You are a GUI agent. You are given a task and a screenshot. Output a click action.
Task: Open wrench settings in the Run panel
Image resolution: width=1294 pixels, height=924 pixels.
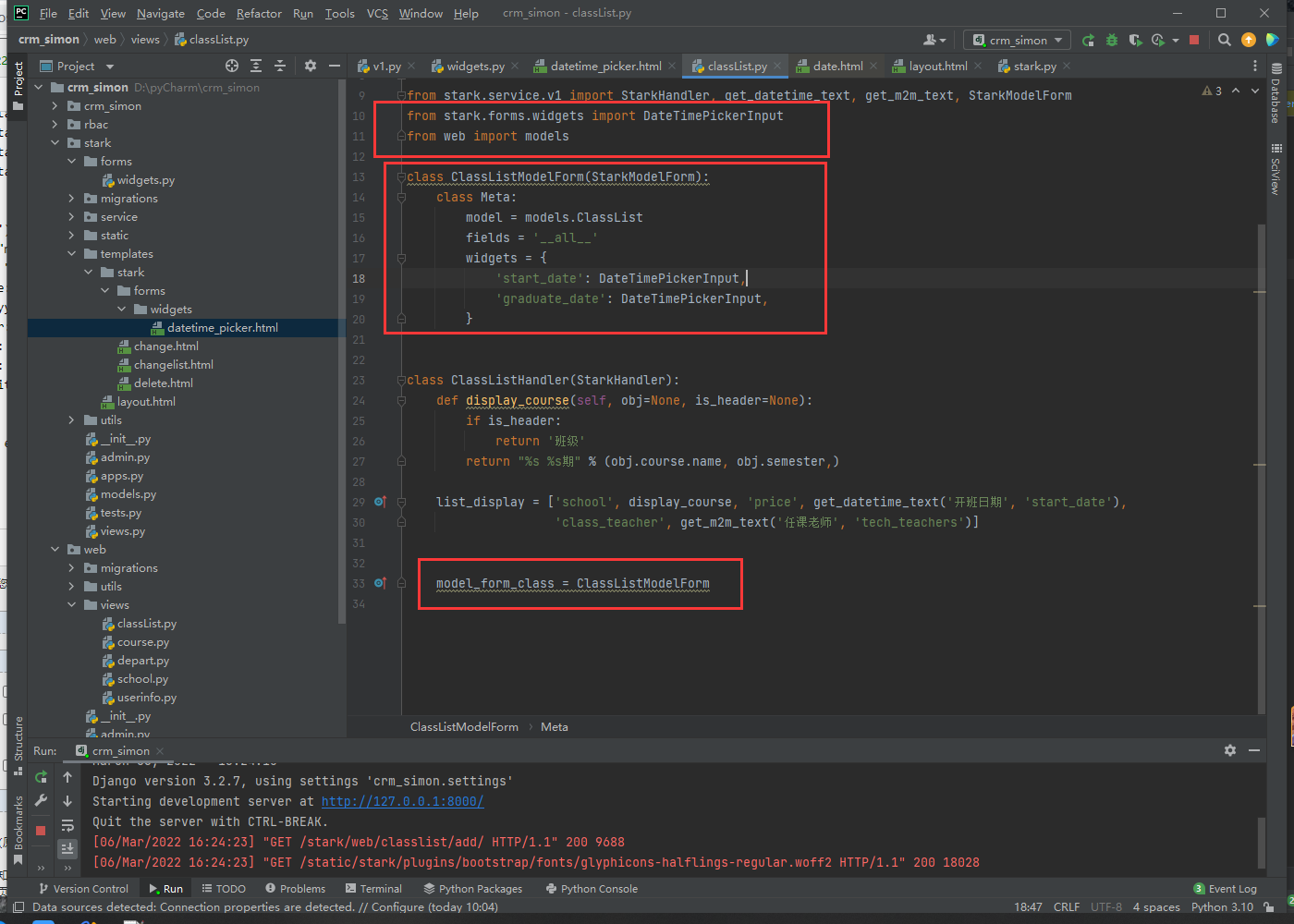[x=41, y=800]
